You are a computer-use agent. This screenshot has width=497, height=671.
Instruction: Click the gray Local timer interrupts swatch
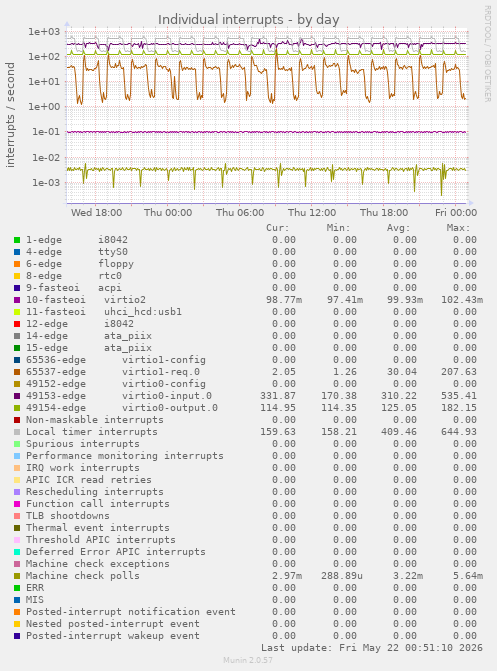(x=17, y=432)
